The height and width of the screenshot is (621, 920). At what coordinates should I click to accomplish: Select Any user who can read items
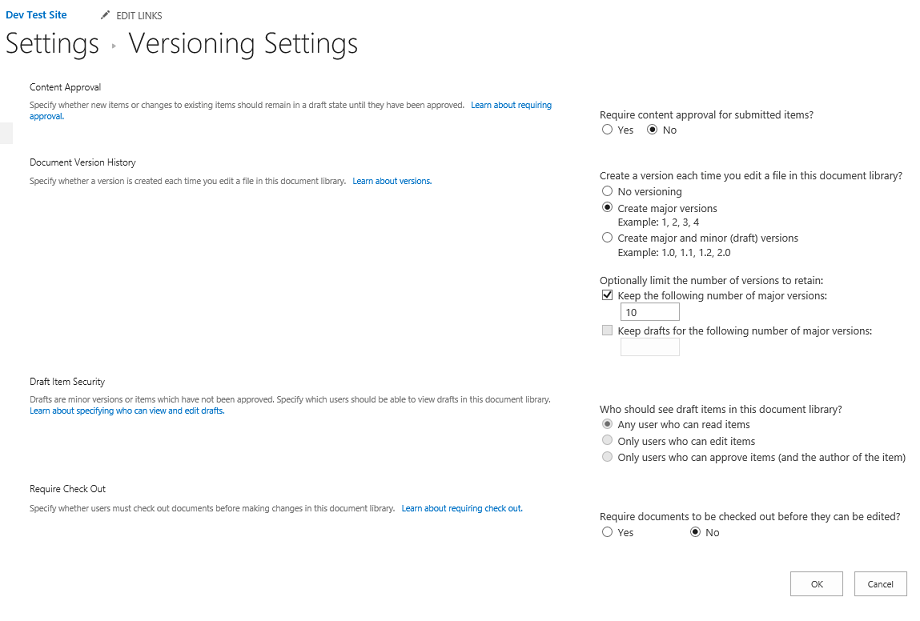point(607,425)
